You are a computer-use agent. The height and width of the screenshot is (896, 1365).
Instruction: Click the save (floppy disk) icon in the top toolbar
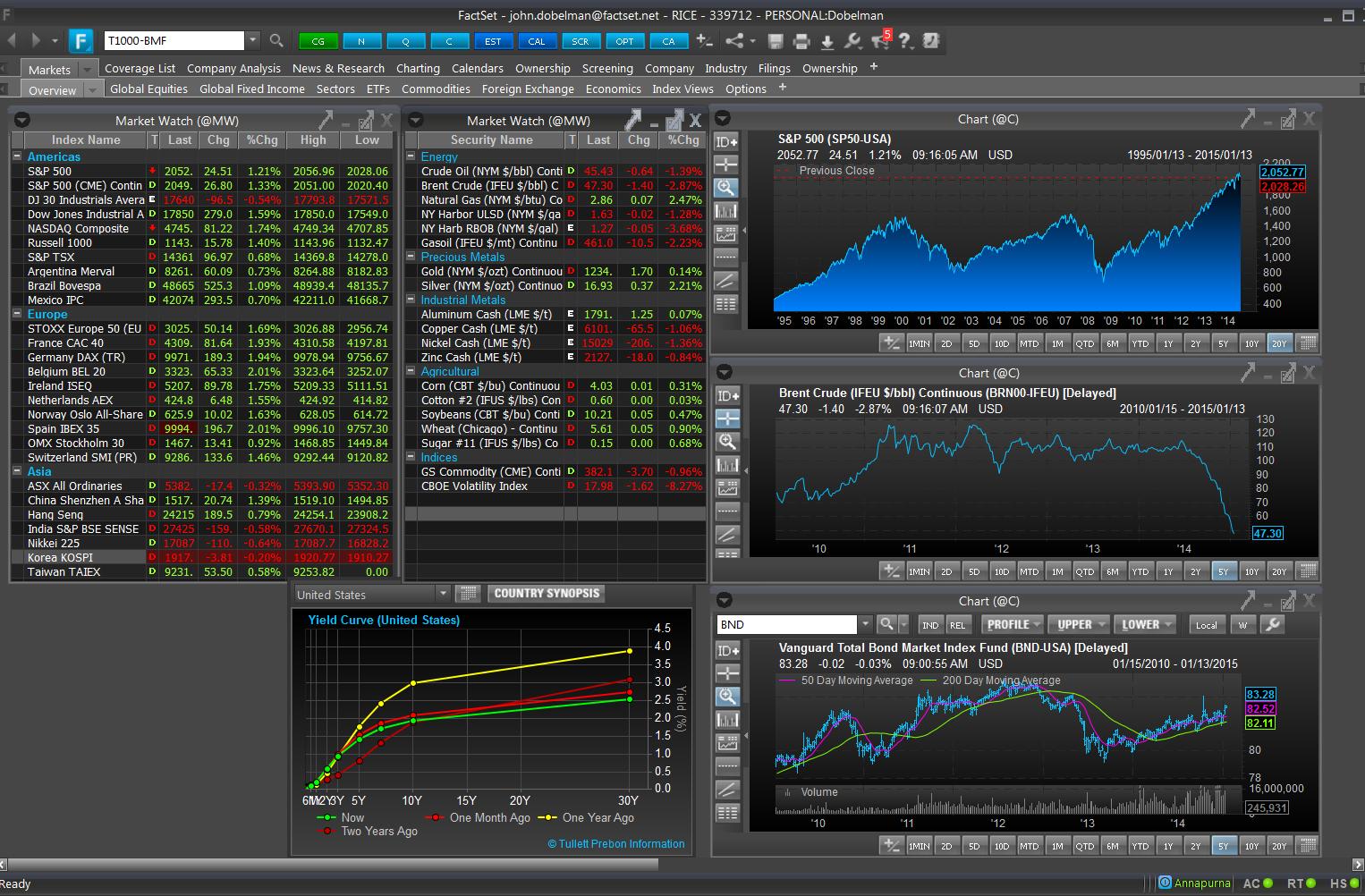776,41
